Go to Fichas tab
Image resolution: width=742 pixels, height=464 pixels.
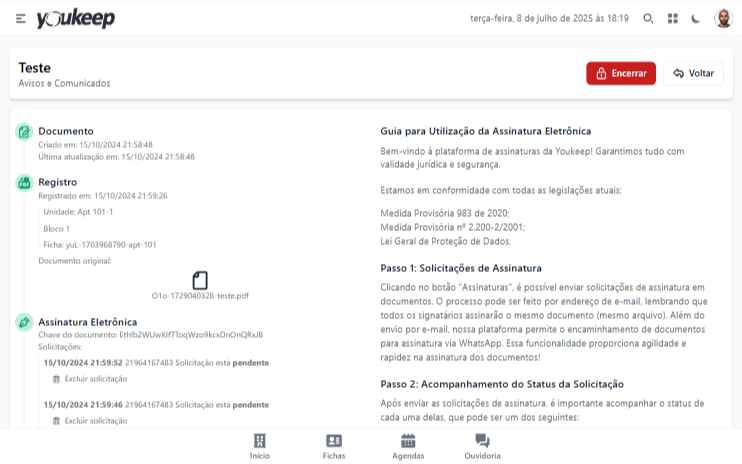[x=334, y=446]
